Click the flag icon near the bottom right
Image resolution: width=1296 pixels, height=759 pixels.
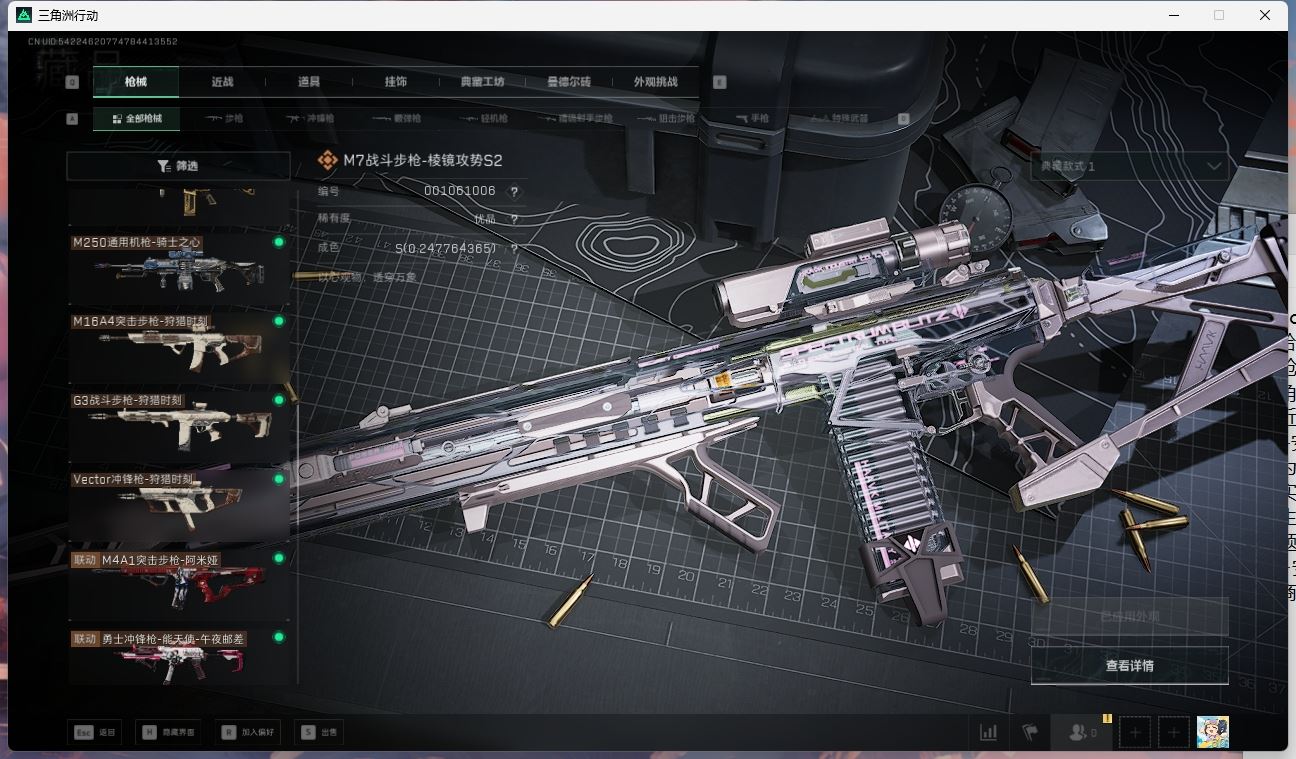point(1028,732)
